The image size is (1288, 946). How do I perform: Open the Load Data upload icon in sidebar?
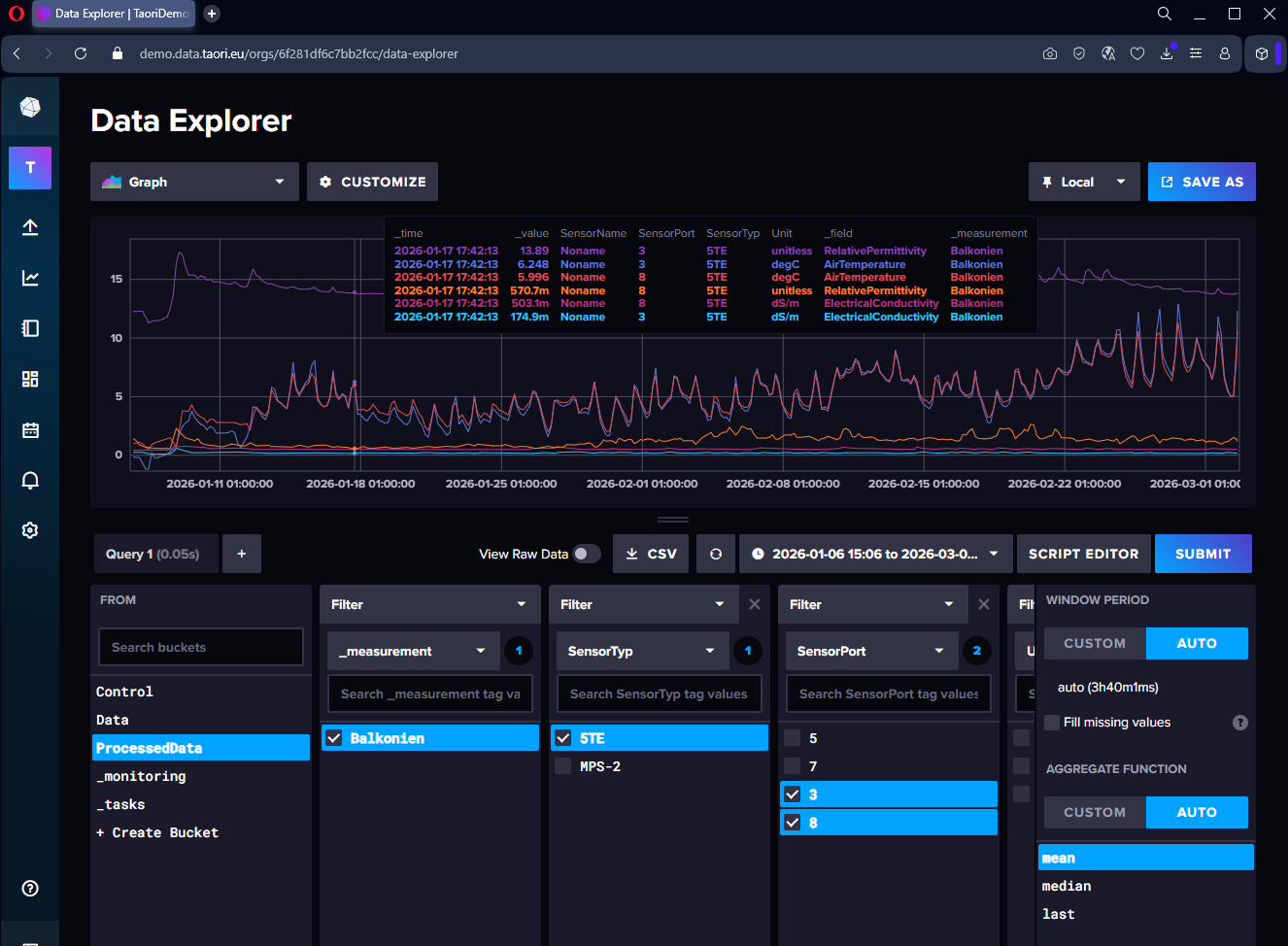(x=30, y=227)
